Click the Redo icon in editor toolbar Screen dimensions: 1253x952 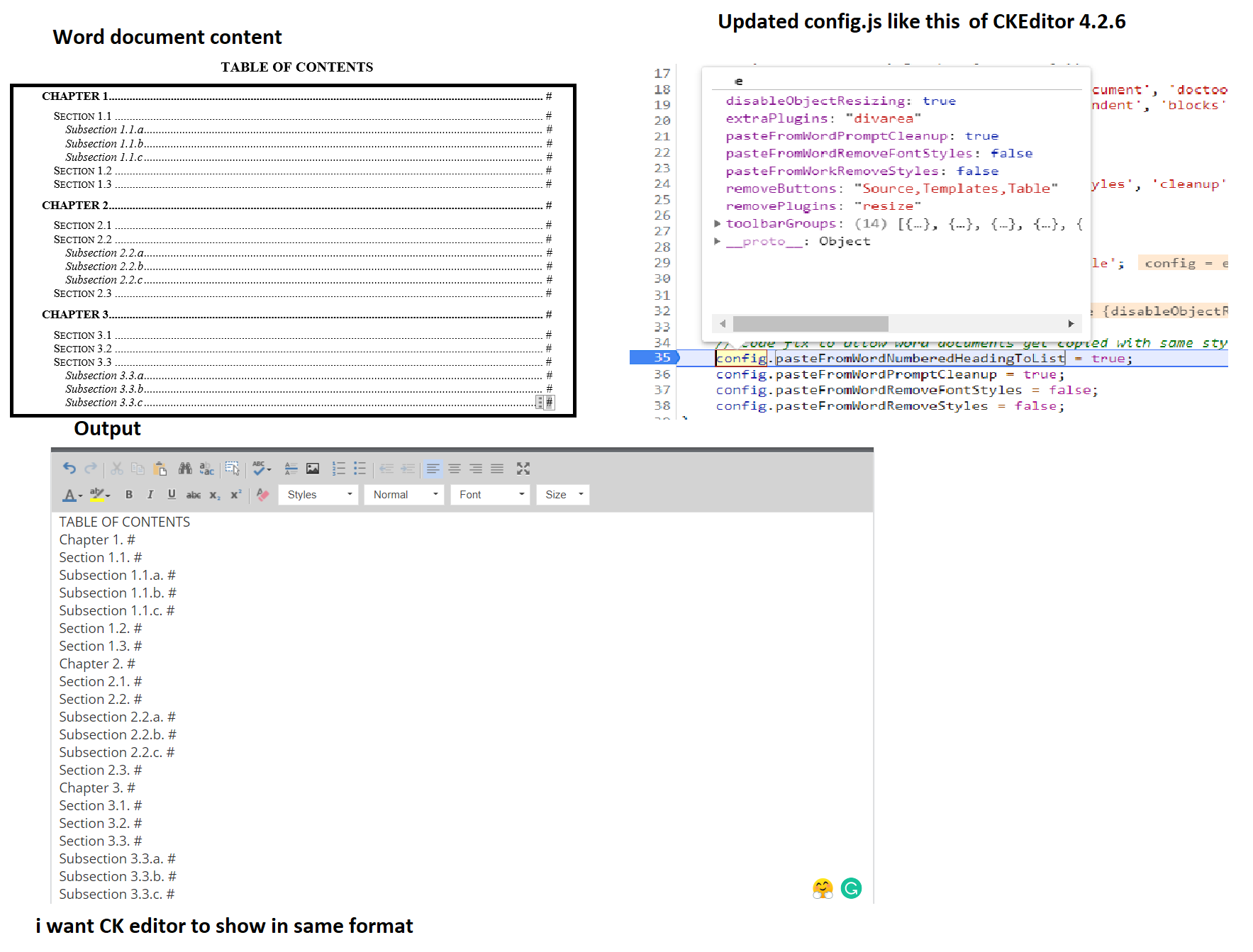coord(90,469)
